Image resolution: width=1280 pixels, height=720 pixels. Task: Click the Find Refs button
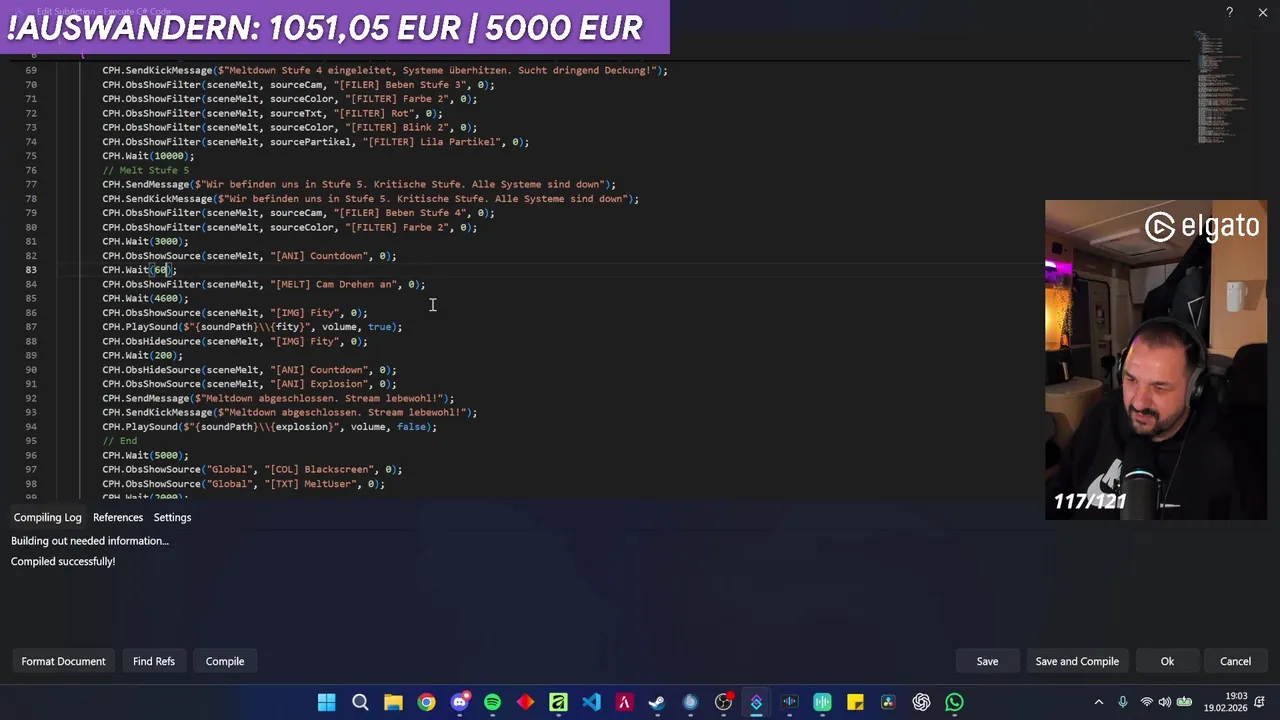pos(154,661)
